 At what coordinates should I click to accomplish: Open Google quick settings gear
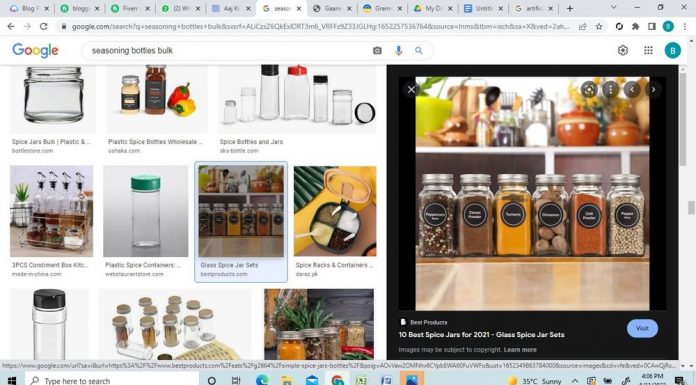pos(623,50)
